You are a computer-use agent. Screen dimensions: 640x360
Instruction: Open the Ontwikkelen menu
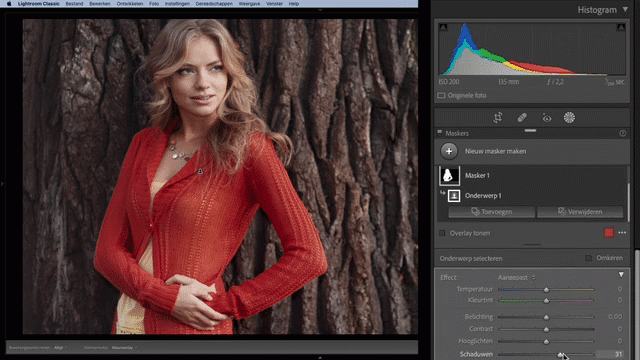tap(129, 4)
